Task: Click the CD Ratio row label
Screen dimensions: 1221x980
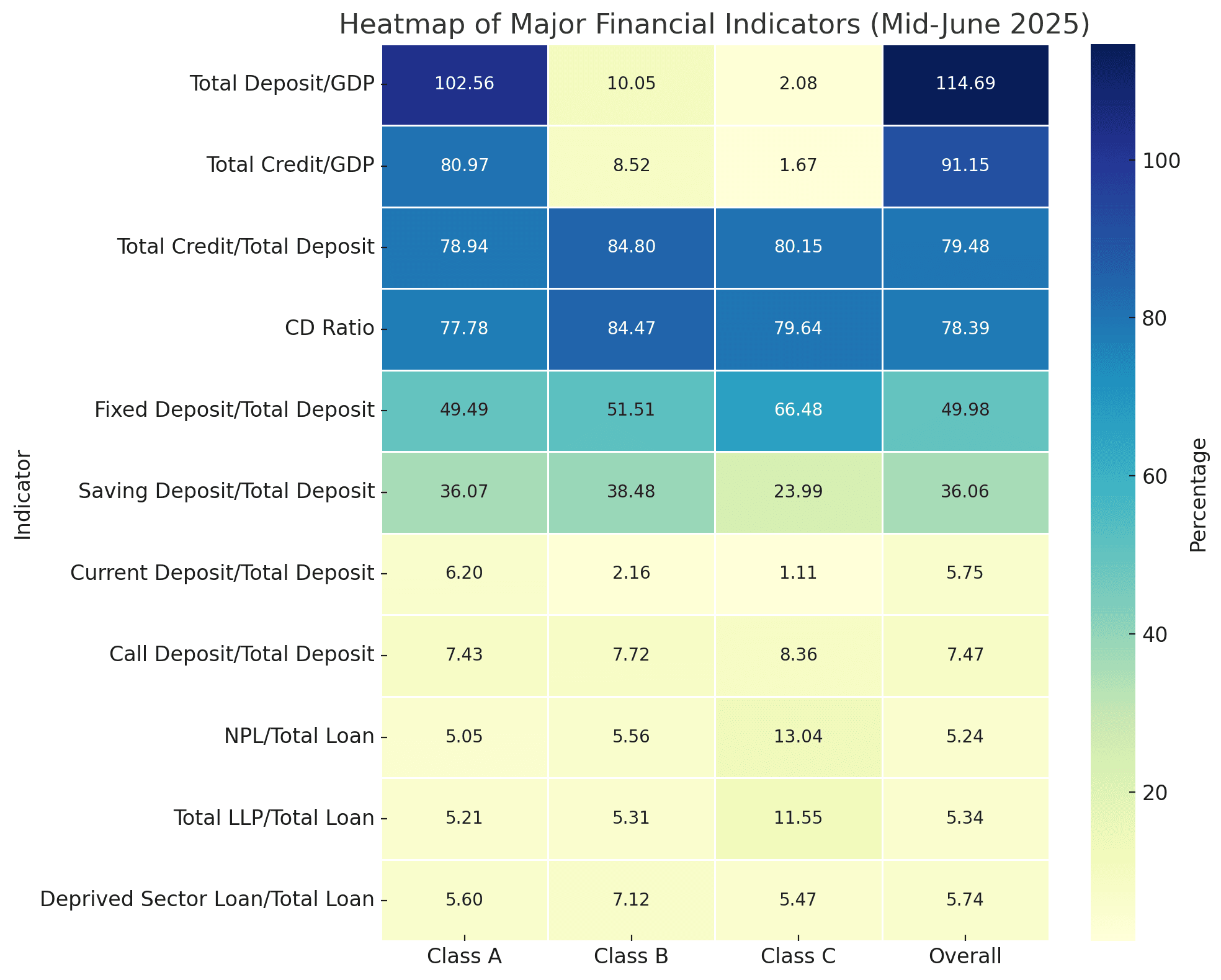Action: (x=329, y=328)
